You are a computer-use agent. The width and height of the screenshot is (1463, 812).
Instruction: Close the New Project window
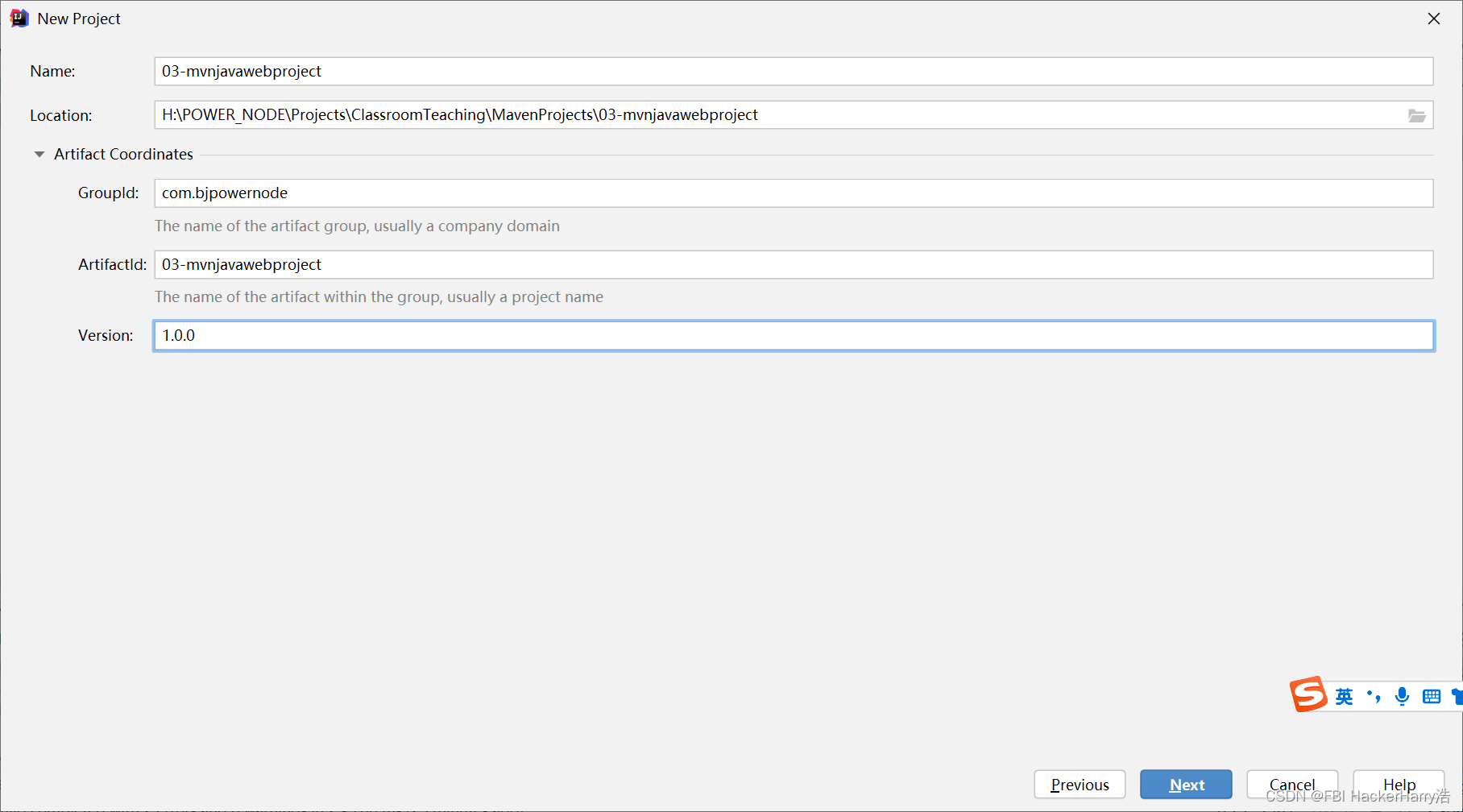1434,19
